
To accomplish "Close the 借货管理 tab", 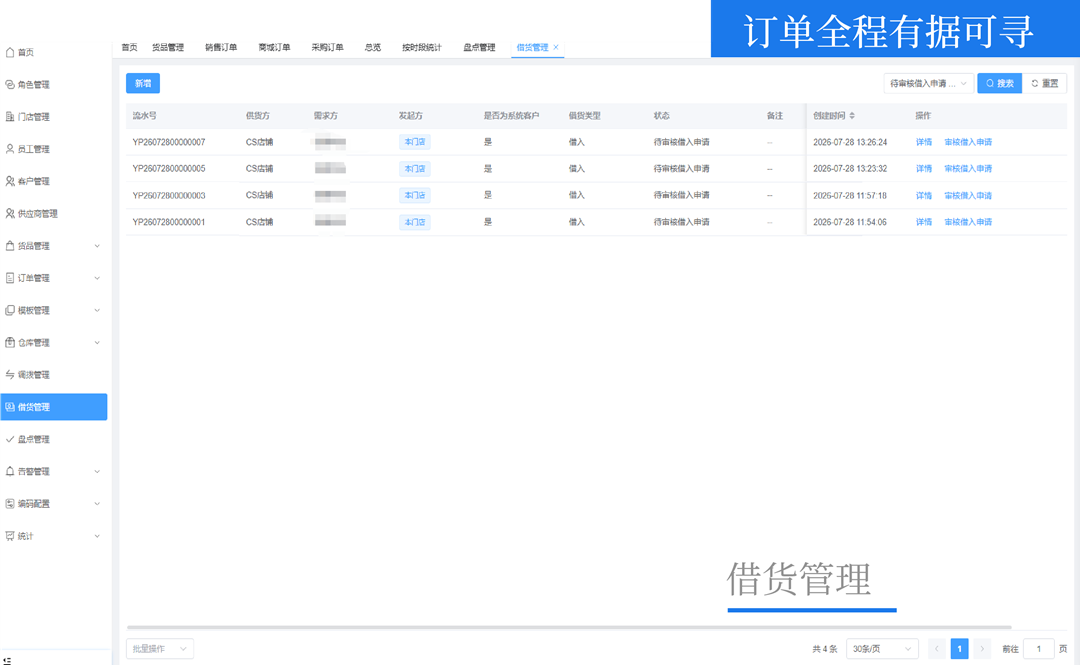I will tap(556, 48).
